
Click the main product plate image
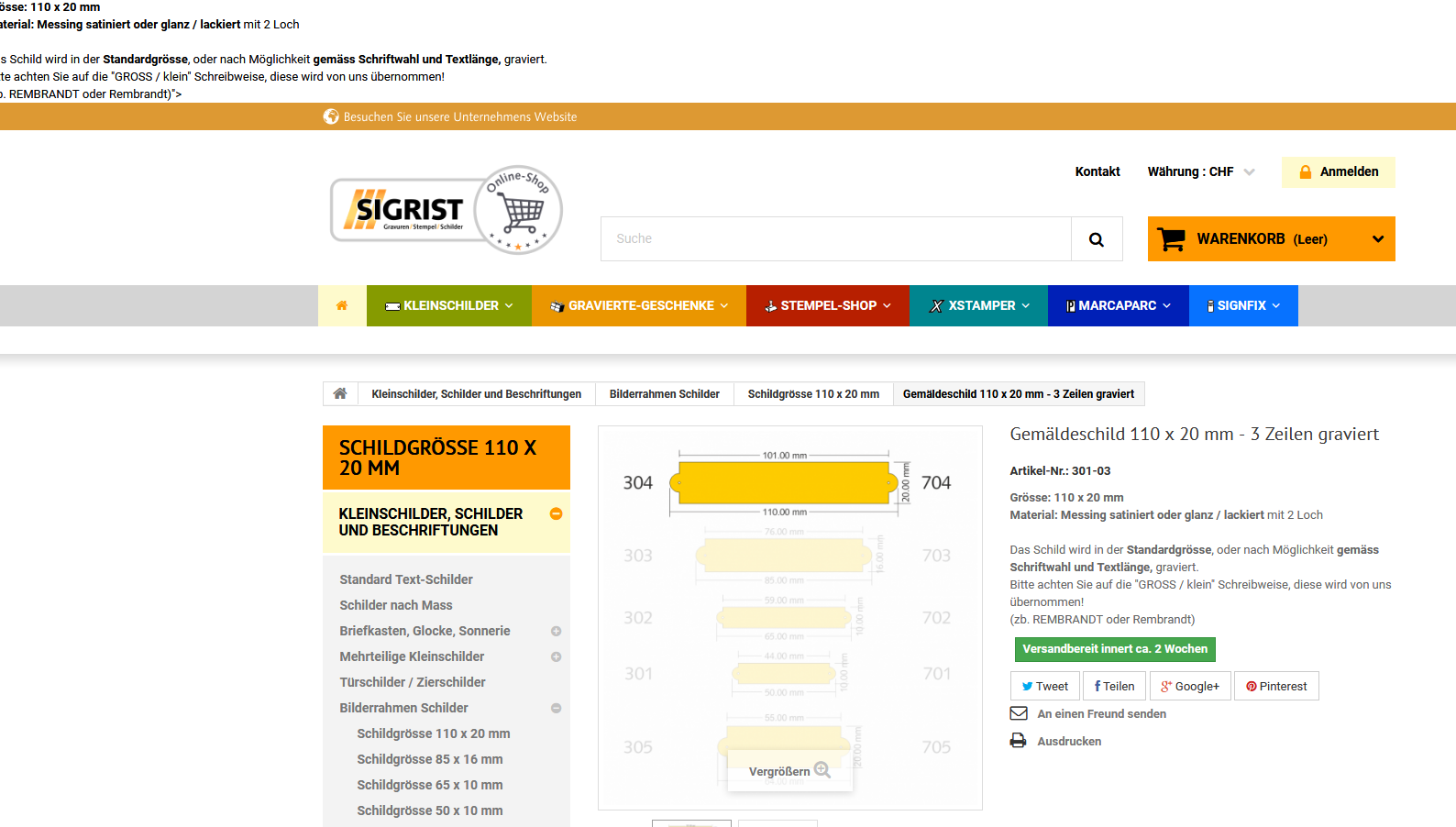click(790, 618)
